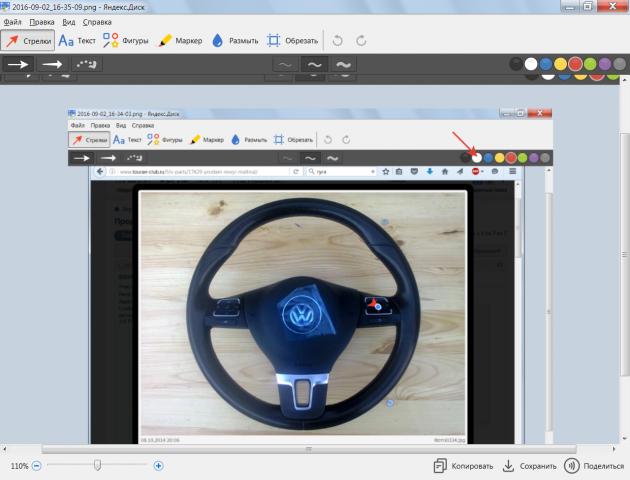Viewport: 630px width, 480px height.
Task: Choose the second thin arrow style
Action: (x=52, y=64)
